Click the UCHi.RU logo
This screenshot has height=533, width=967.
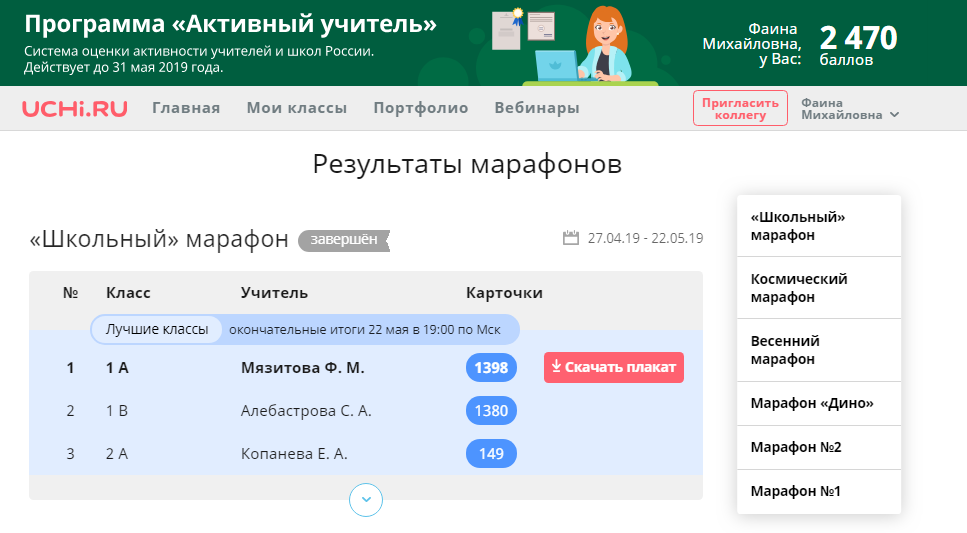tap(75, 109)
